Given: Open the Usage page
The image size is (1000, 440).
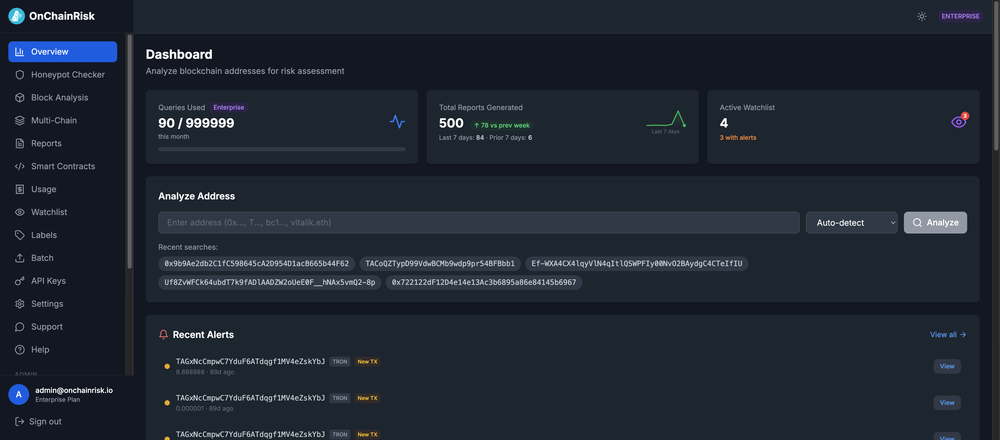Looking at the screenshot, I should coord(62,189).
